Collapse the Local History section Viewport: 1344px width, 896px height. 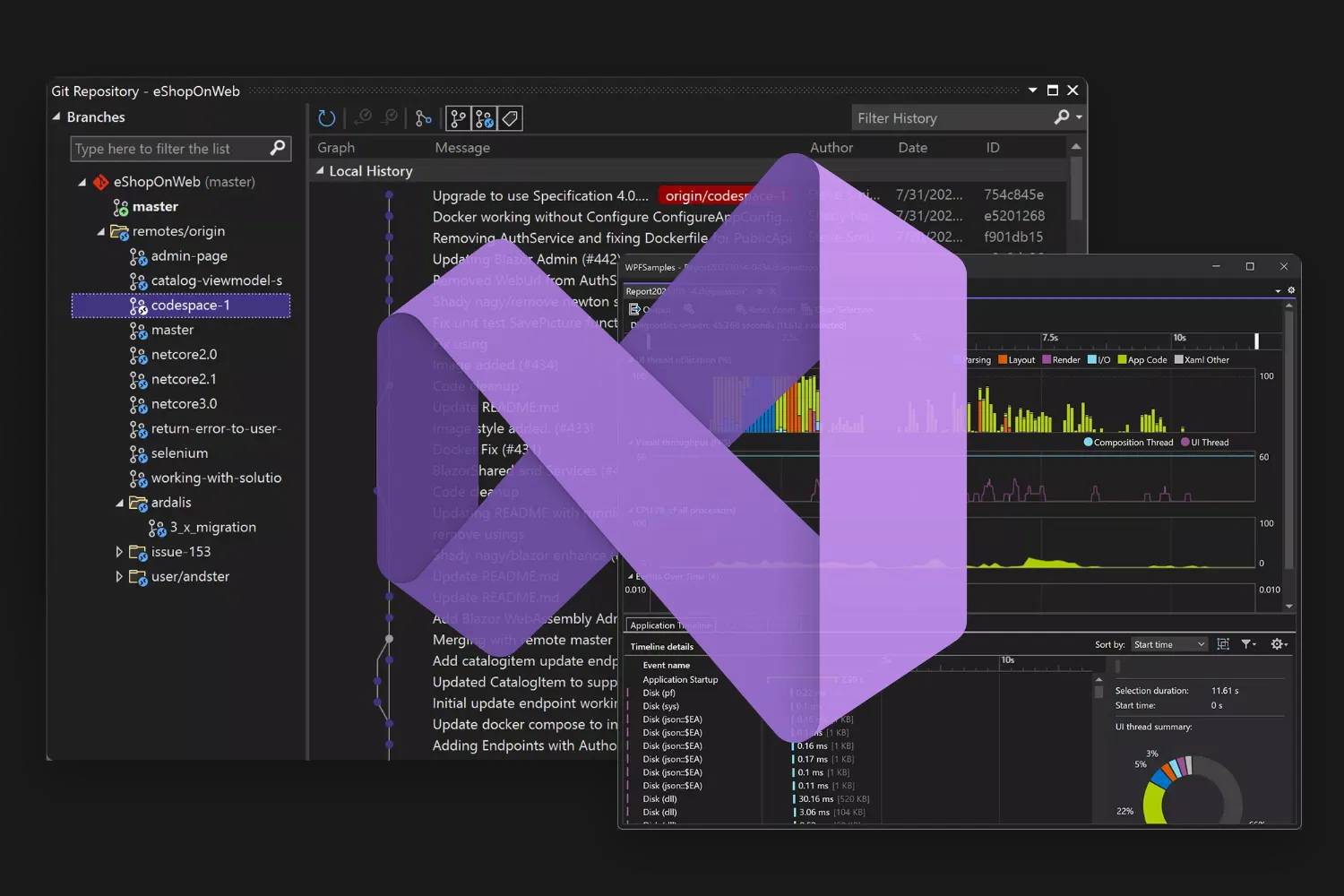pos(321,170)
